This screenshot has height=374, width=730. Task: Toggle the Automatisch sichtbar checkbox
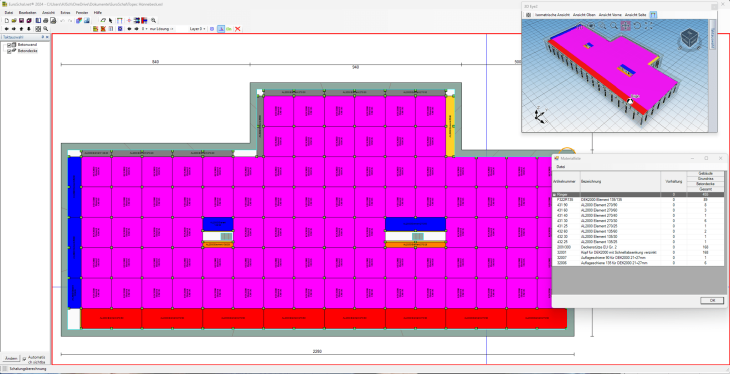click(24, 359)
